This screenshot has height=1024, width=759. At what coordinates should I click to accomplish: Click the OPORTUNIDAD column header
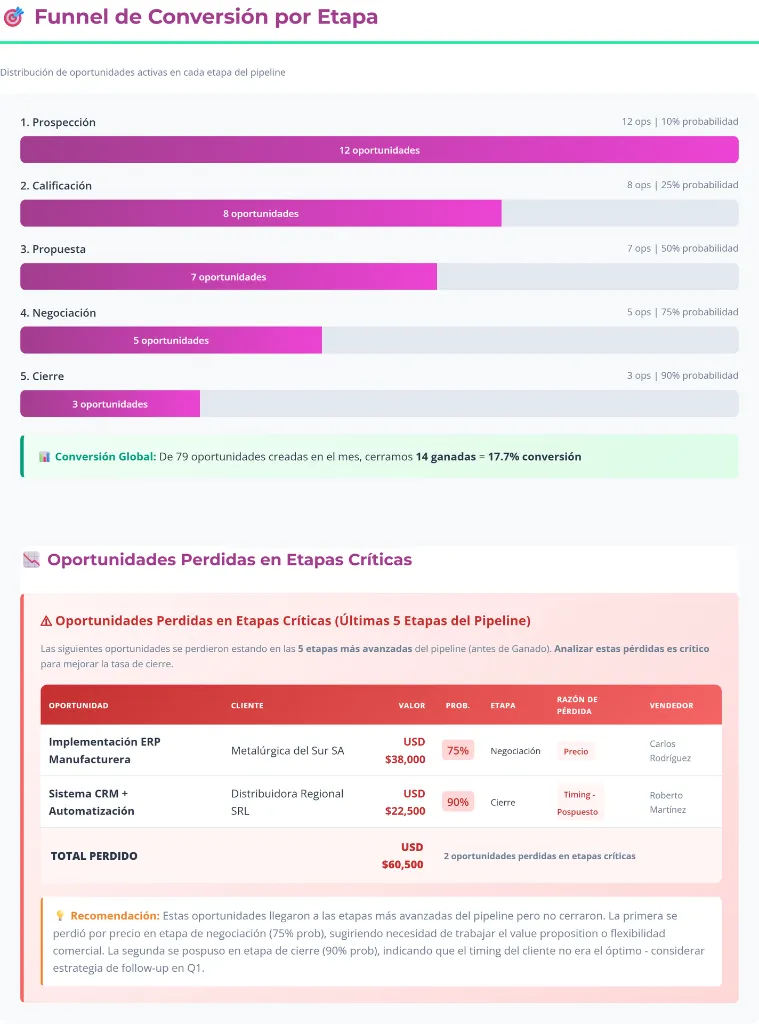(x=79, y=705)
